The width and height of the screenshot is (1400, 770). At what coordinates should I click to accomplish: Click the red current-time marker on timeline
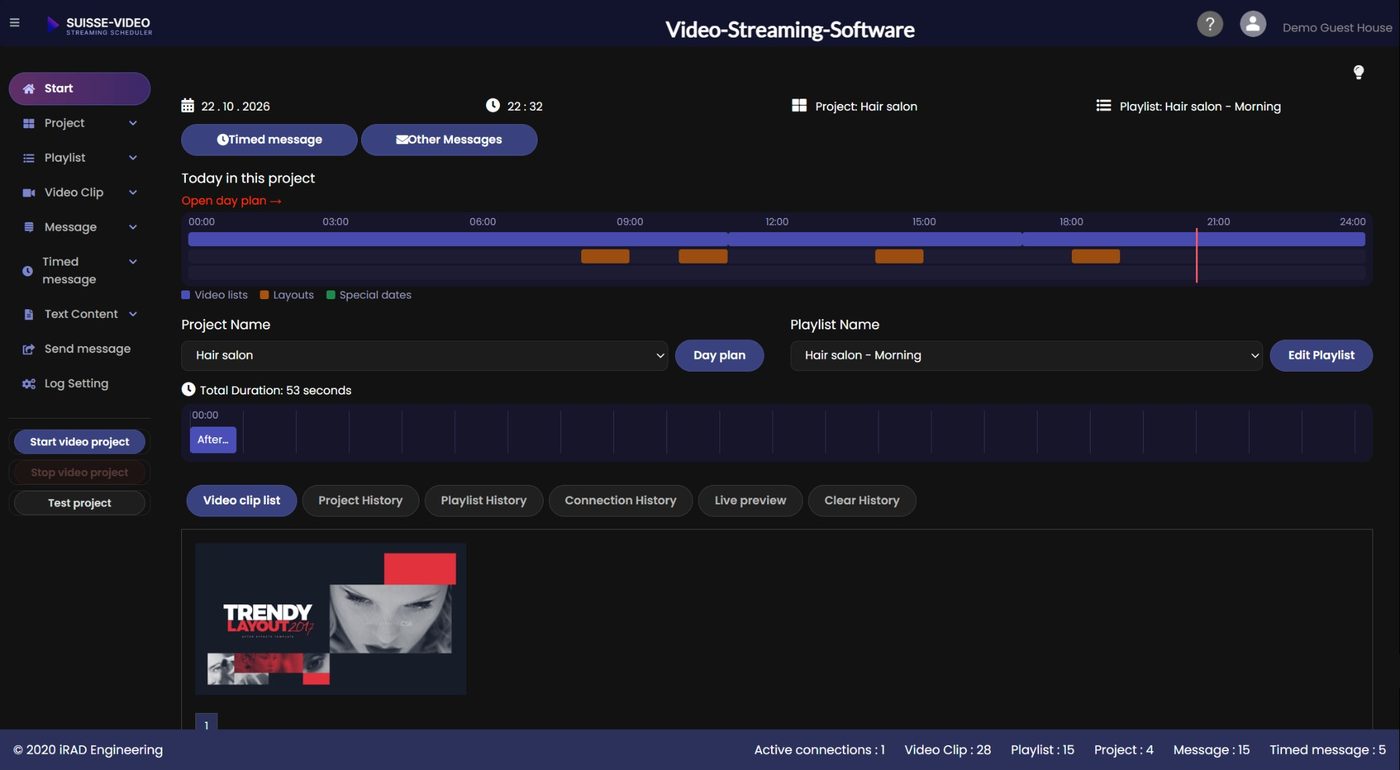[x=1196, y=255]
